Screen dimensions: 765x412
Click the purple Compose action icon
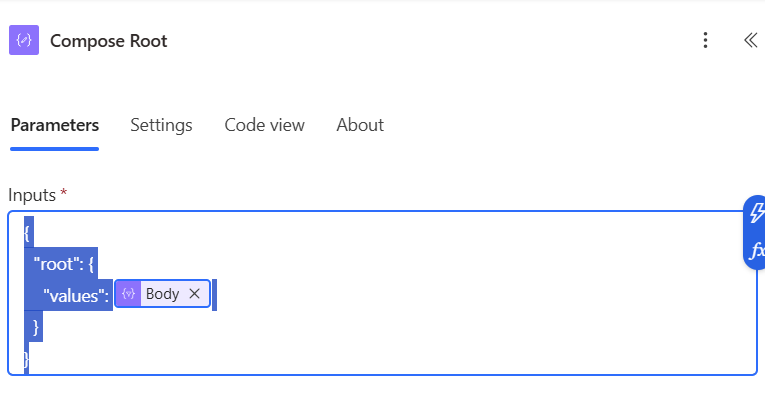24,41
